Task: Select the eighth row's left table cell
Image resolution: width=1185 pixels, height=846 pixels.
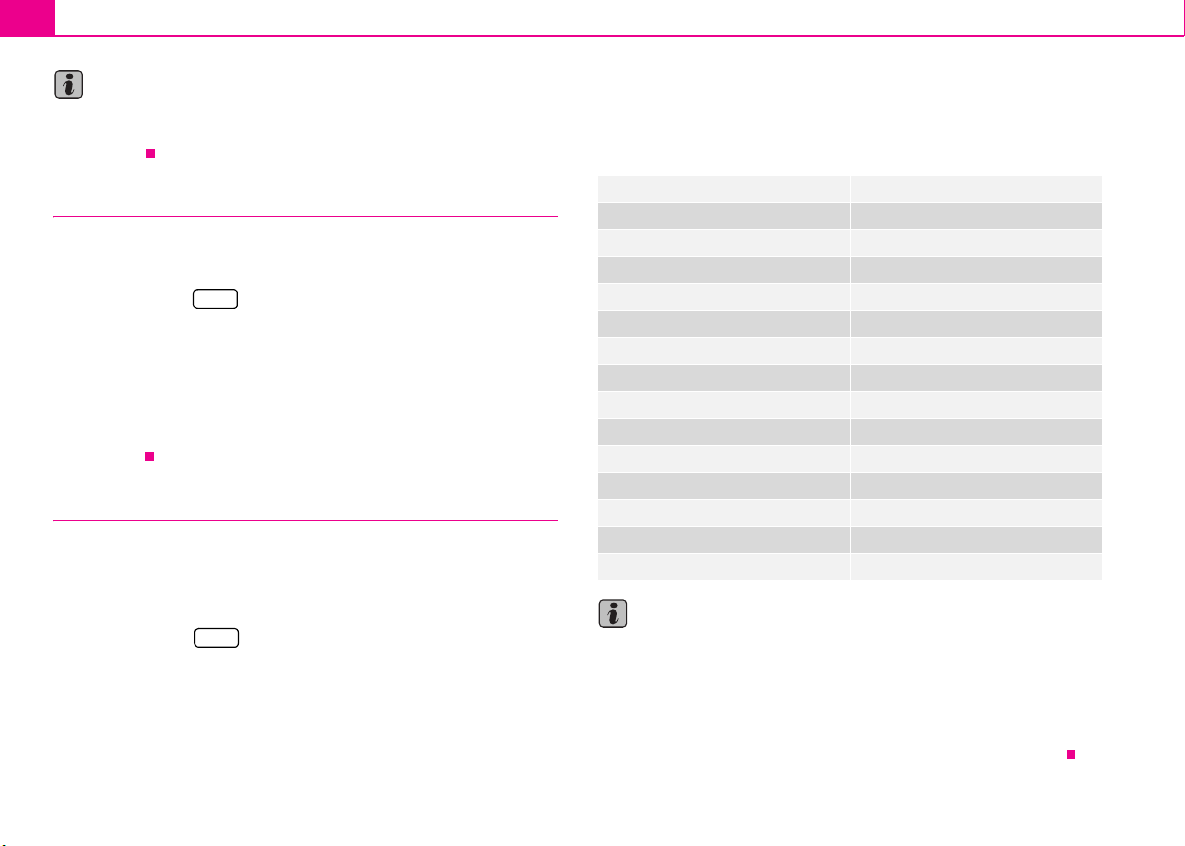Action: coord(723,378)
